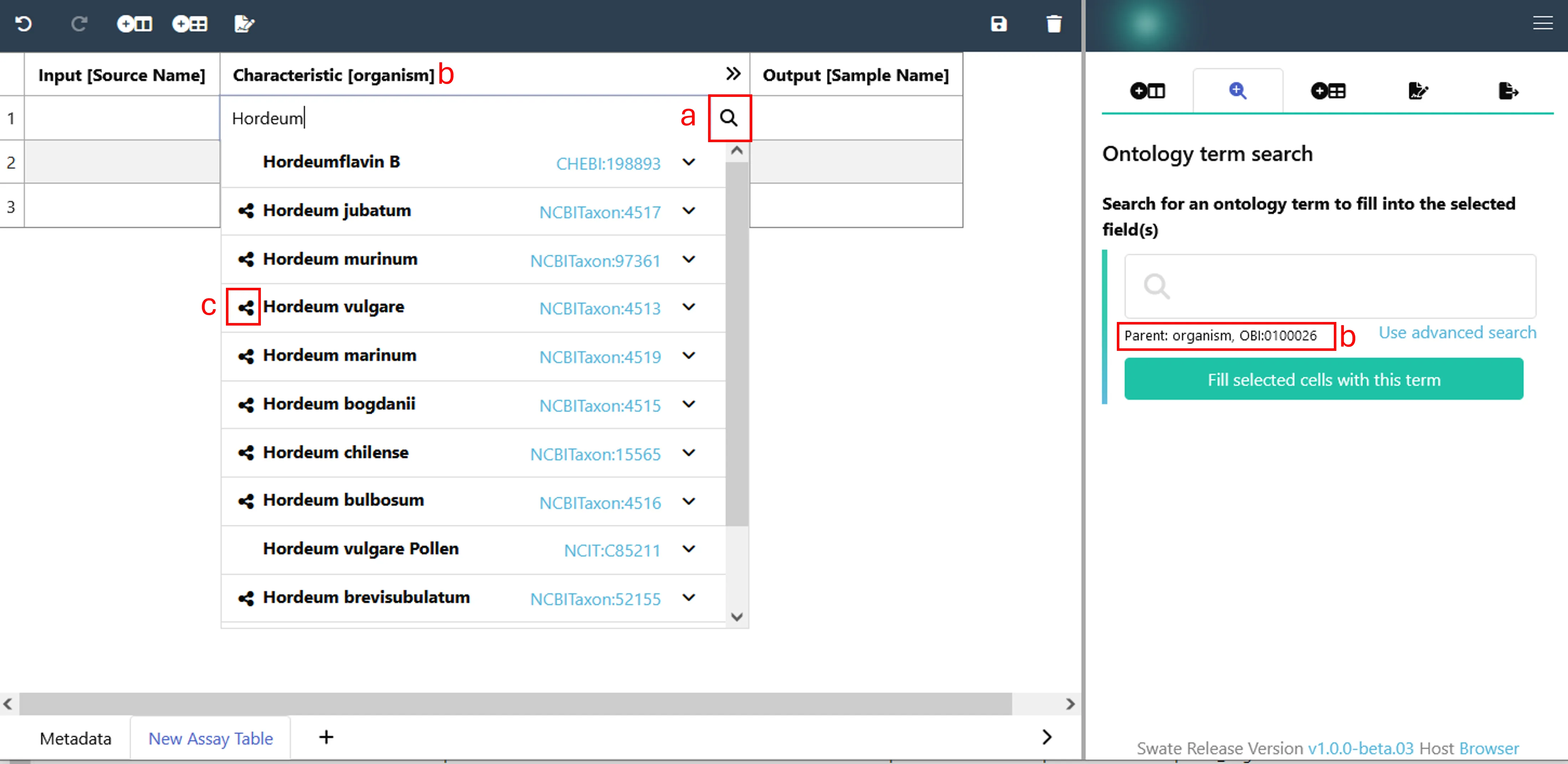
Task: Expand the Characteristic organism column with double chevron
Action: [733, 74]
